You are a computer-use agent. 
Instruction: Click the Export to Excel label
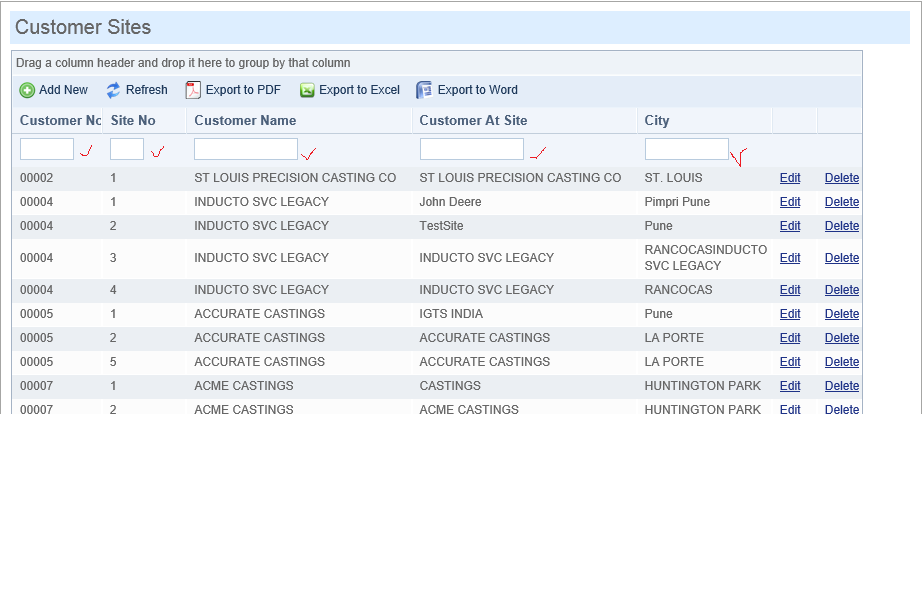coord(359,90)
